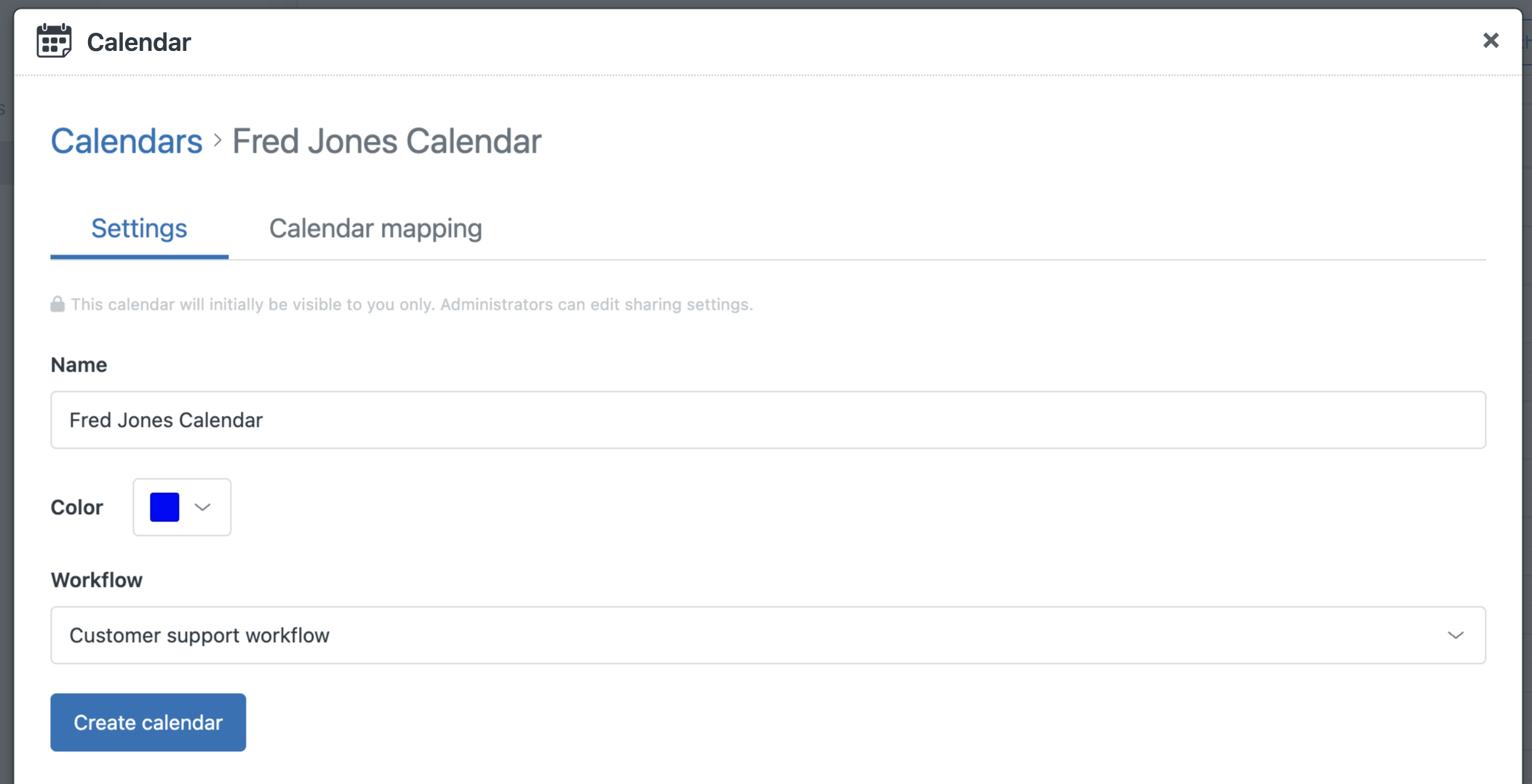Image resolution: width=1532 pixels, height=784 pixels.
Task: Expand the color picker chevron
Action: [203, 507]
